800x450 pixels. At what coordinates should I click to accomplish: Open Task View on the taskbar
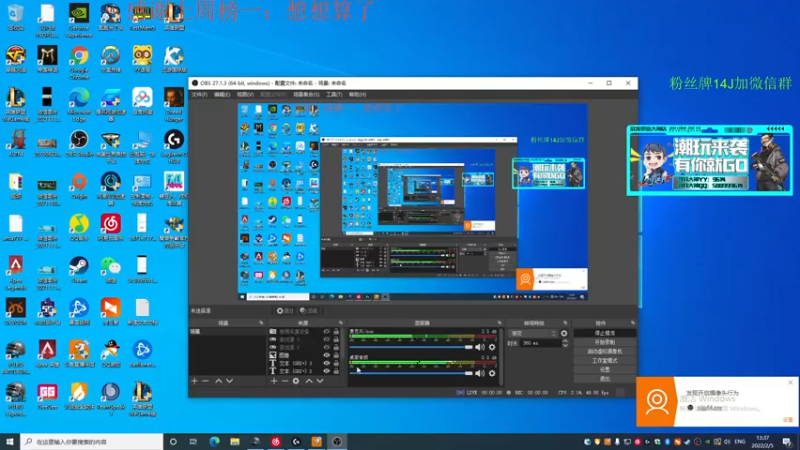(x=193, y=441)
